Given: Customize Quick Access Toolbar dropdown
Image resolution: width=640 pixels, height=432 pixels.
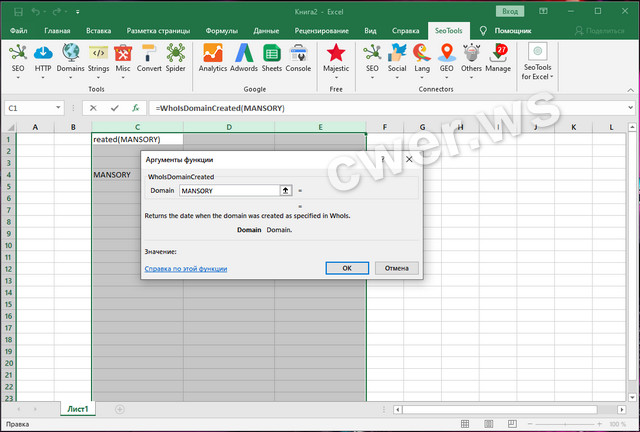Looking at the screenshot, I should point(78,12).
